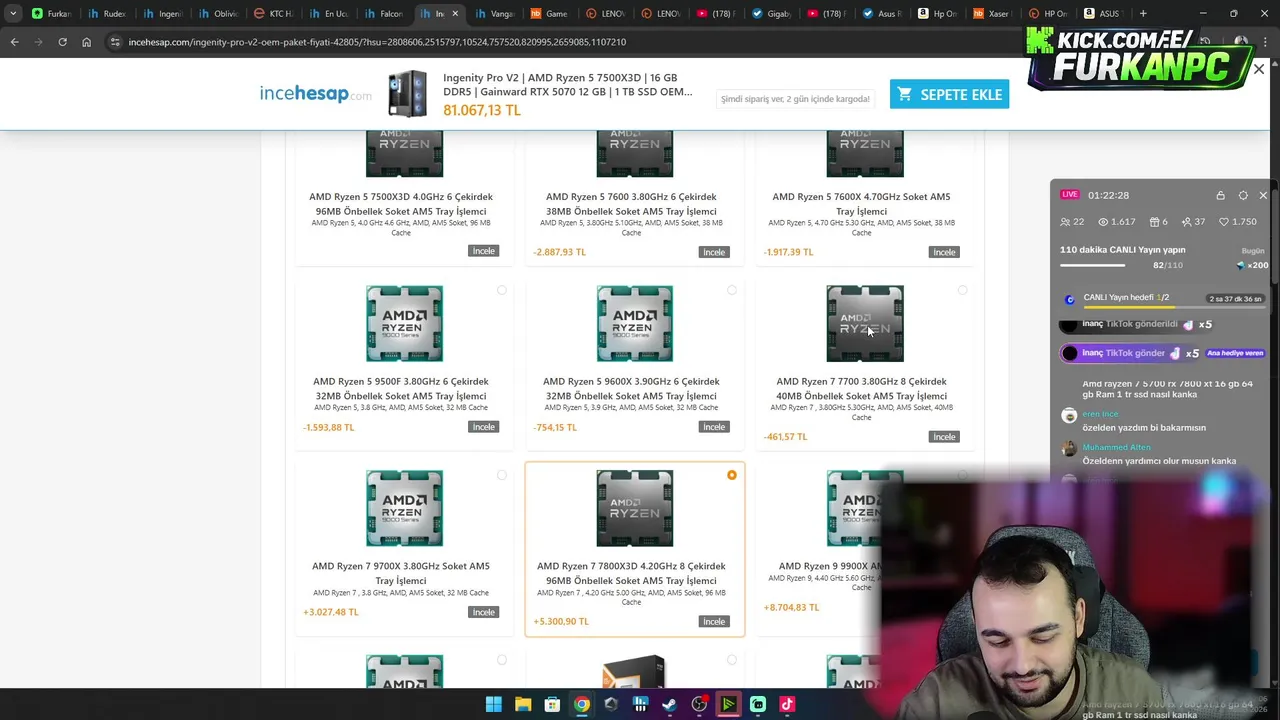Click the SEPETE EKLE button
The image size is (1280, 720).
click(949, 94)
